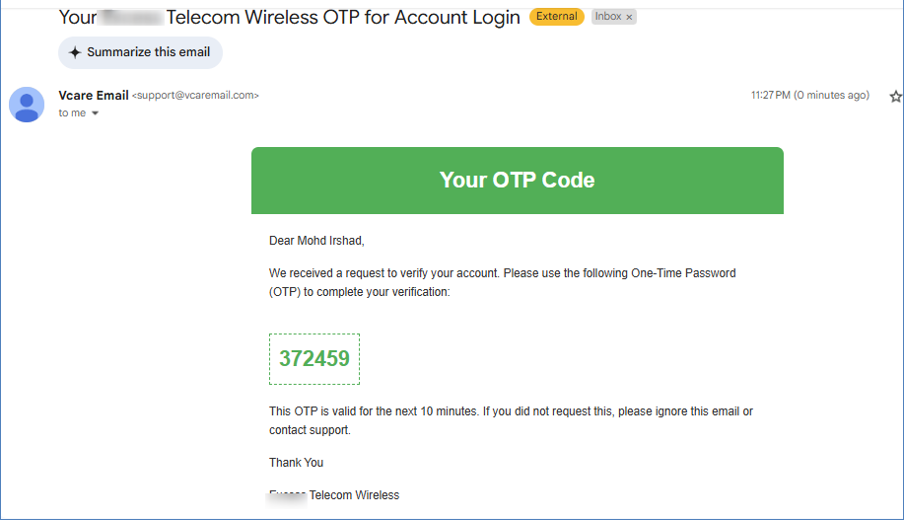Click the green Your OTP Code banner

tap(517, 181)
